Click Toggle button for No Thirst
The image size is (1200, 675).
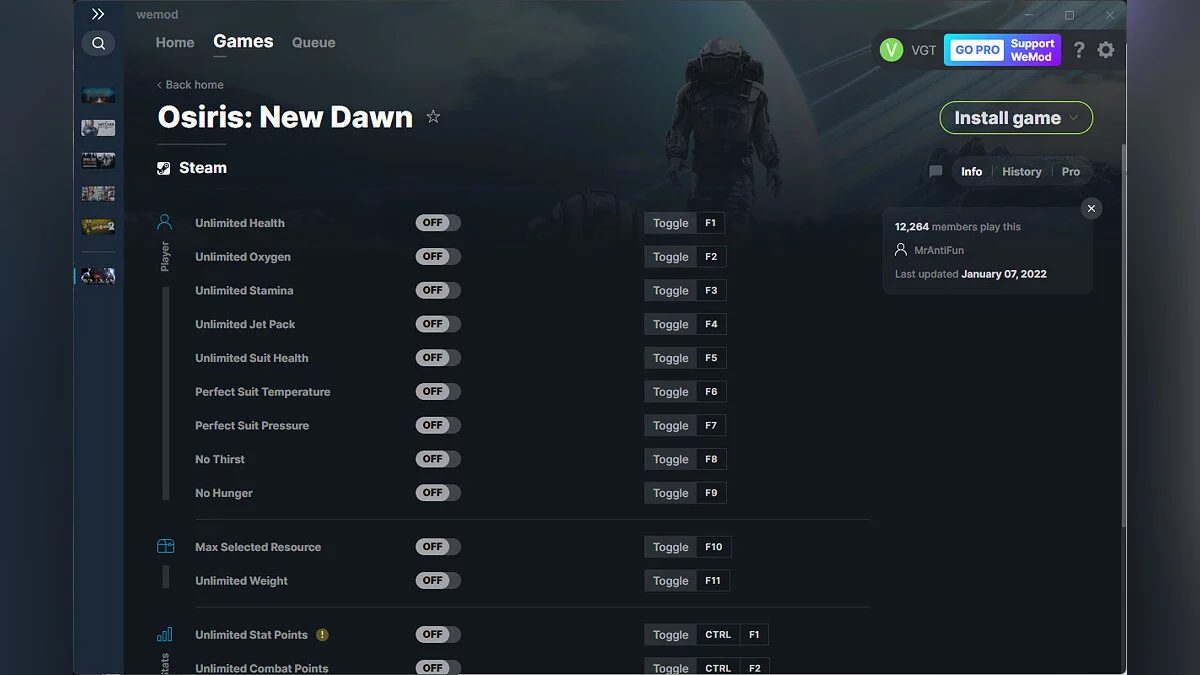coord(670,460)
